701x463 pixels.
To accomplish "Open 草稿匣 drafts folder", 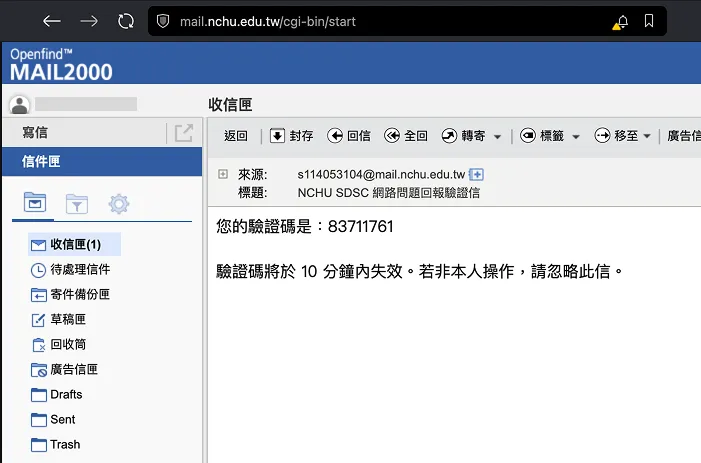I will (x=59, y=320).
